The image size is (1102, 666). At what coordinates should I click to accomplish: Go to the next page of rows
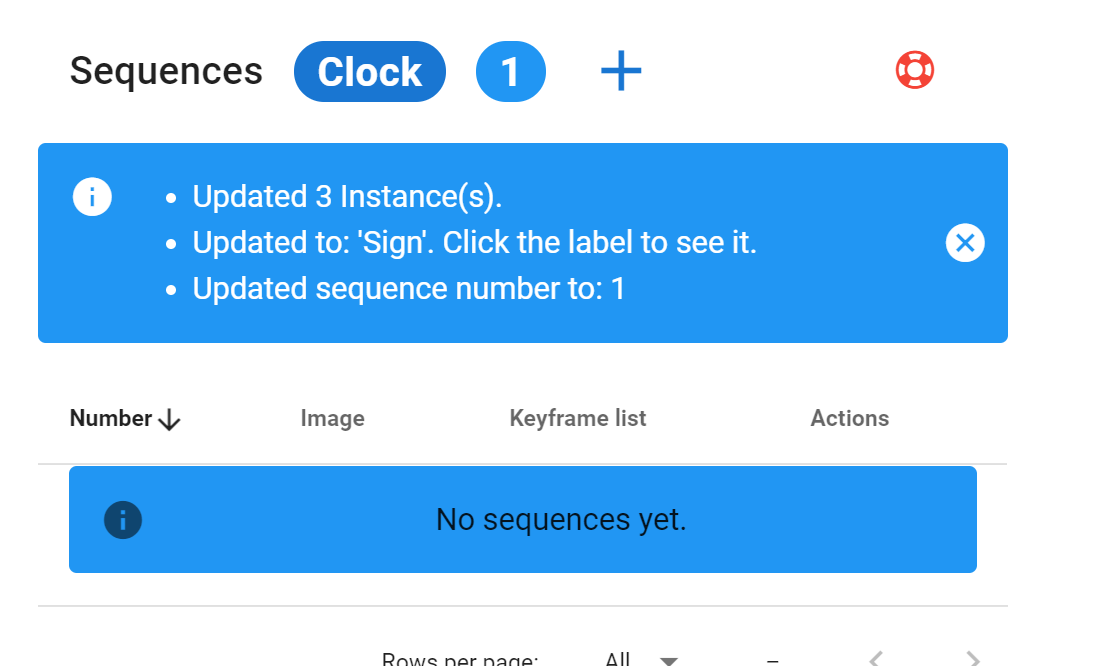(972, 659)
